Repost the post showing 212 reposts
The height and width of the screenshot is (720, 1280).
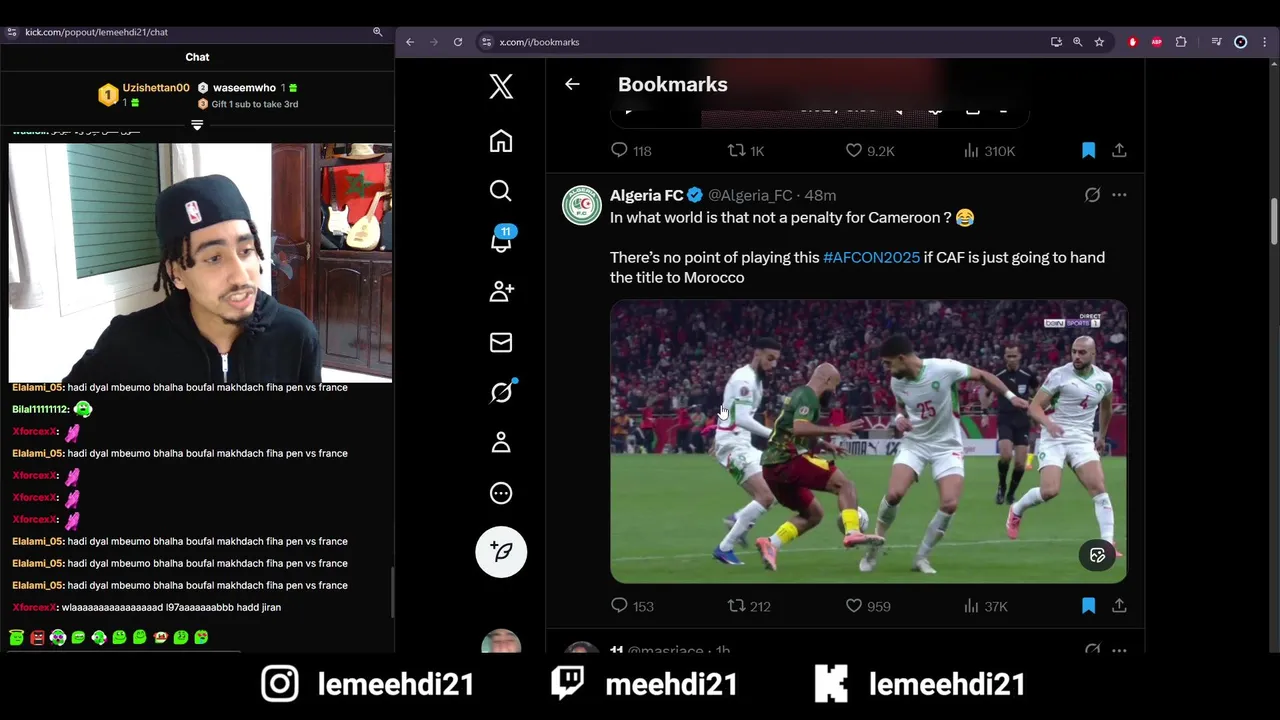pos(748,606)
